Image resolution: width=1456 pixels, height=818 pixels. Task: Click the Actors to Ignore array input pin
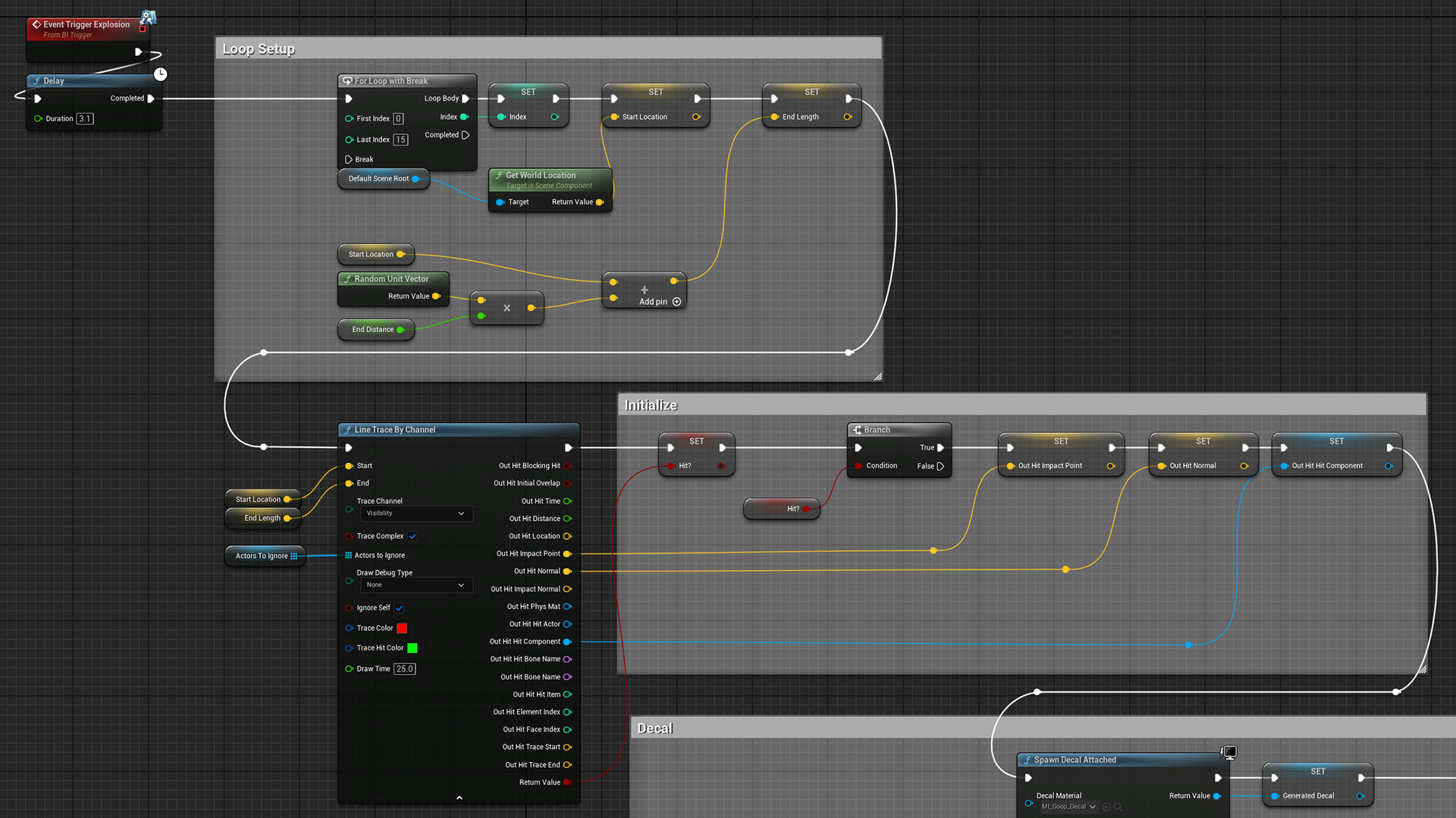pyautogui.click(x=349, y=556)
